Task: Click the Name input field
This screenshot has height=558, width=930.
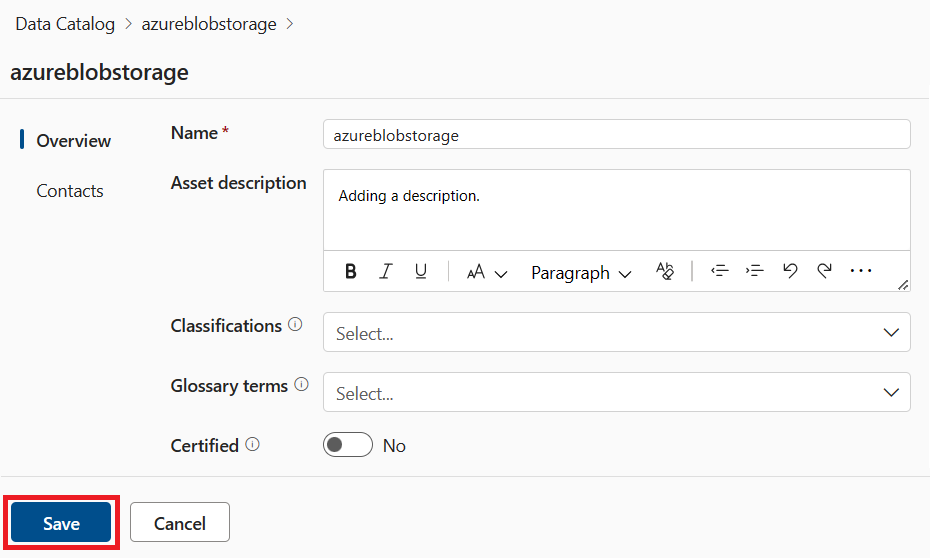Action: click(616, 135)
